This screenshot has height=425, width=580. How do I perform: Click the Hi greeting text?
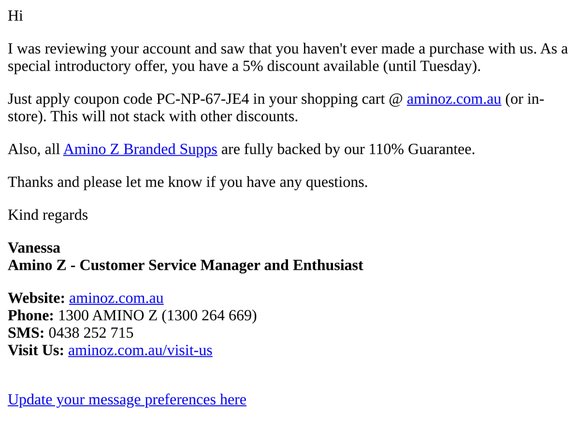point(16,16)
